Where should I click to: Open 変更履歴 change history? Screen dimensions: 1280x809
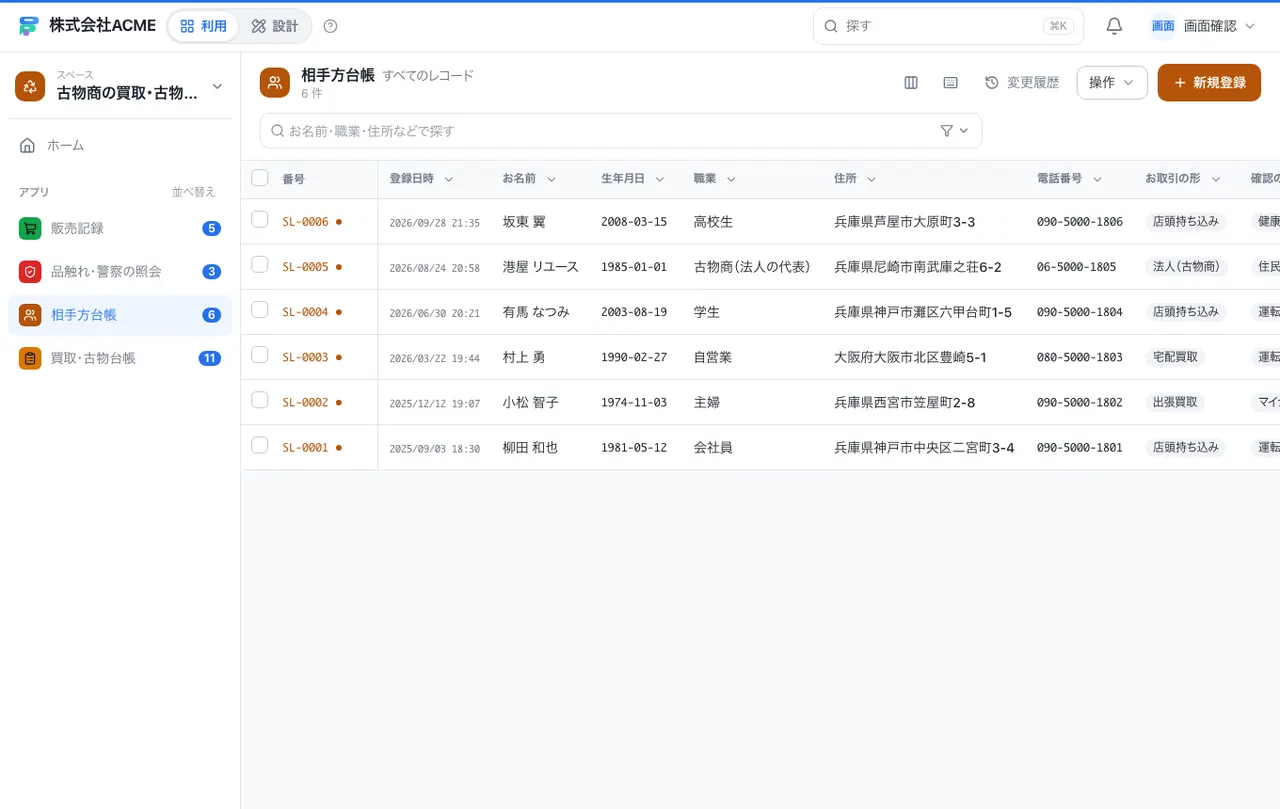click(1022, 83)
